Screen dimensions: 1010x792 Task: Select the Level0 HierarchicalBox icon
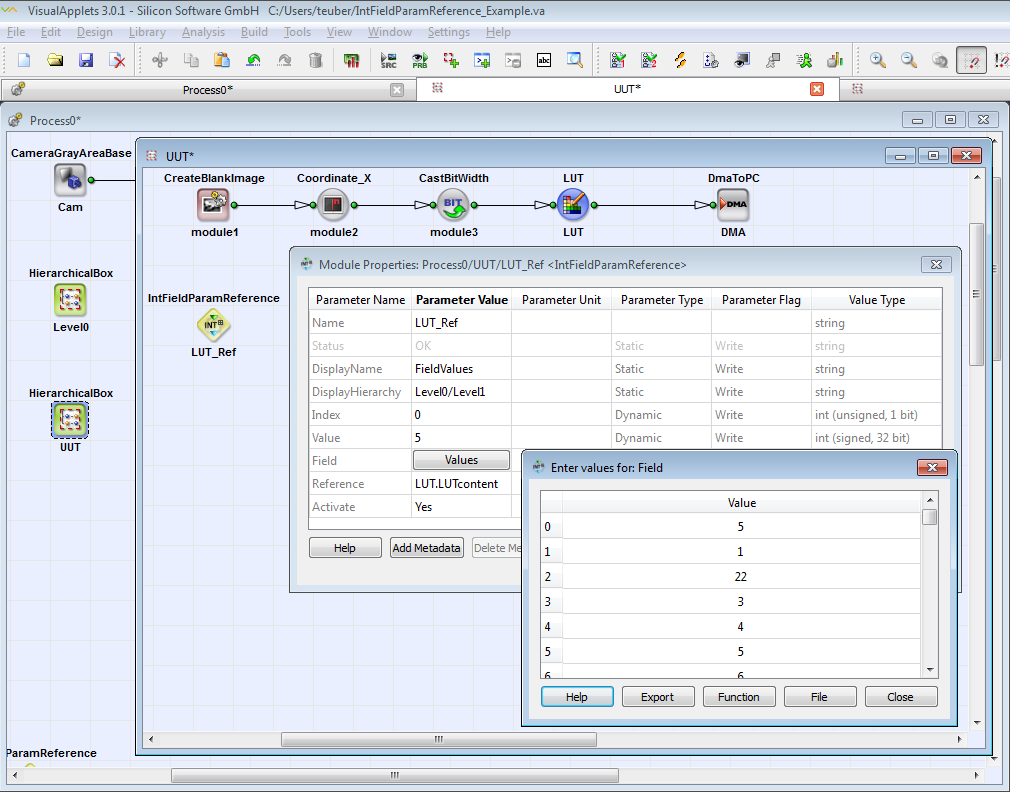tap(70, 300)
